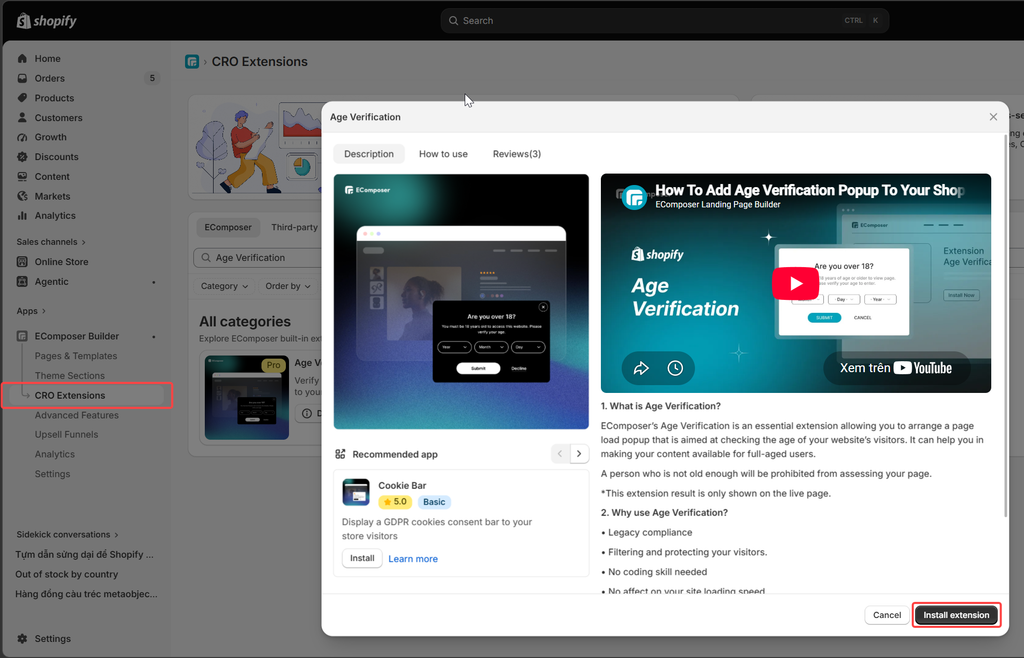Image resolution: width=1024 pixels, height=658 pixels.
Task: Click the Customers person icon
Action: pyautogui.click(x=22, y=118)
